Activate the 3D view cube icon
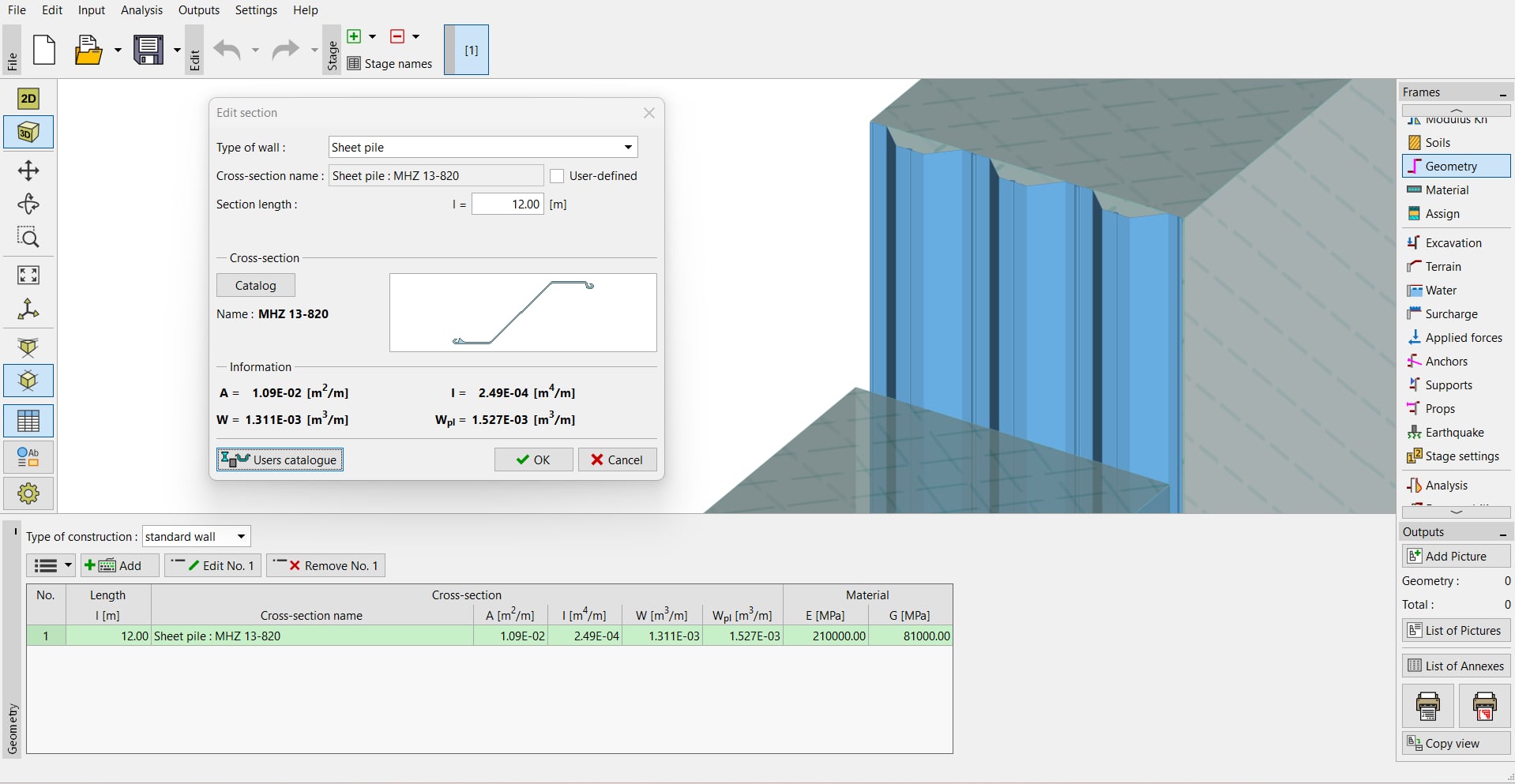The image size is (1515, 784). pyautogui.click(x=28, y=133)
